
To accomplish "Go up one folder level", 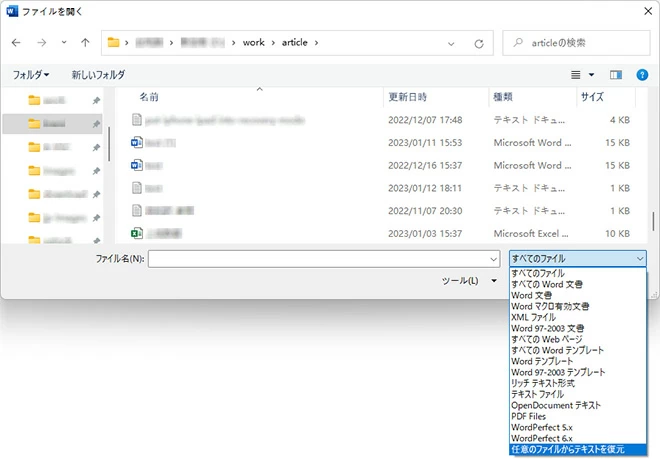I will [86, 43].
